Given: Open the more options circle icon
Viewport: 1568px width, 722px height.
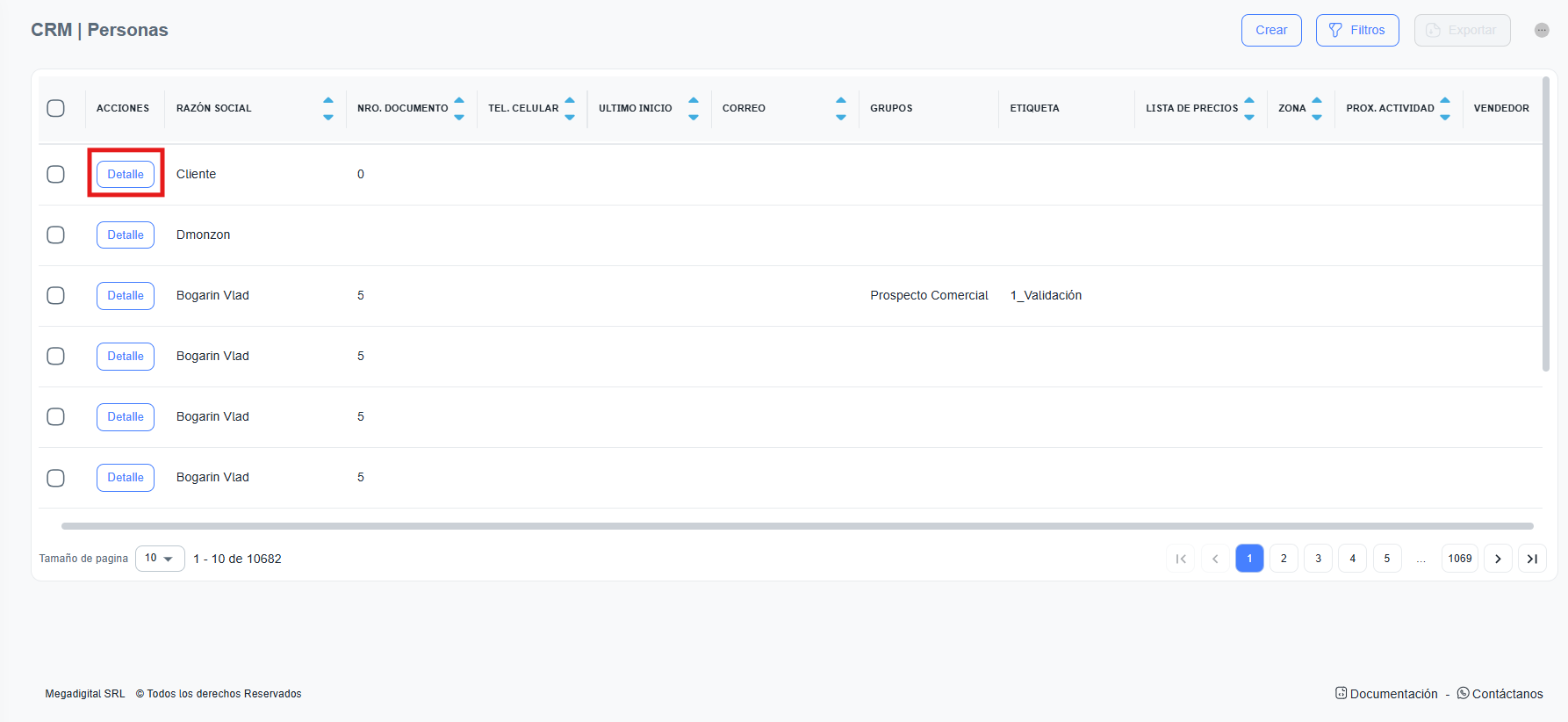Looking at the screenshot, I should [1542, 30].
